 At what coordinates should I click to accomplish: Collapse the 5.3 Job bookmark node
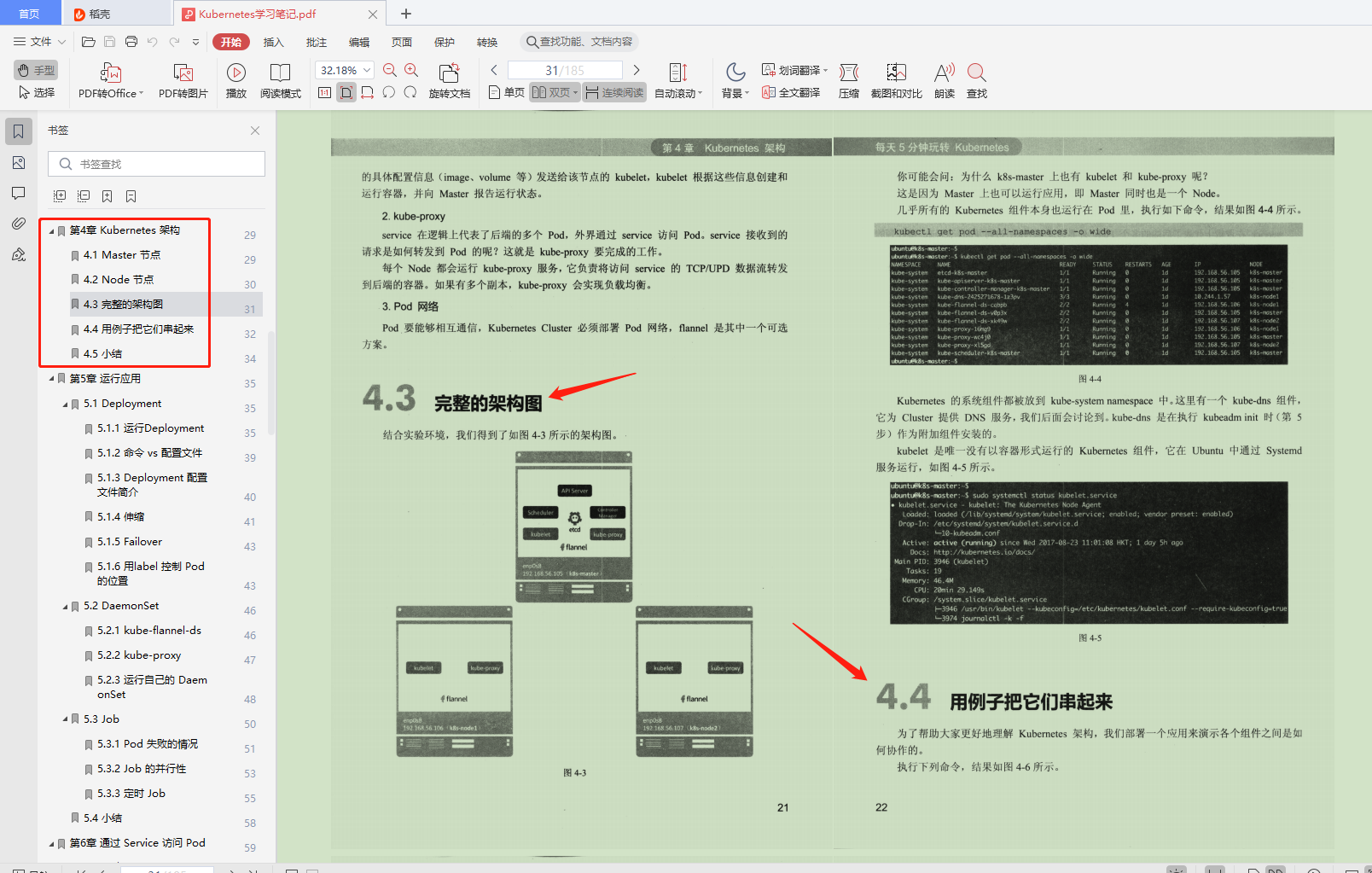click(65, 719)
